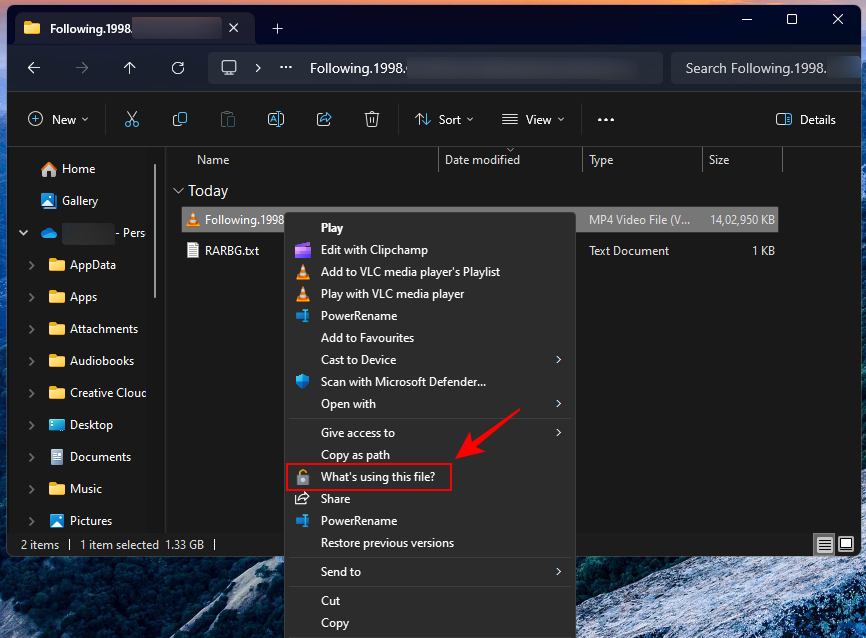Click the Cut scissors icon in toolbar
This screenshot has width=866, height=638.
[x=131, y=119]
